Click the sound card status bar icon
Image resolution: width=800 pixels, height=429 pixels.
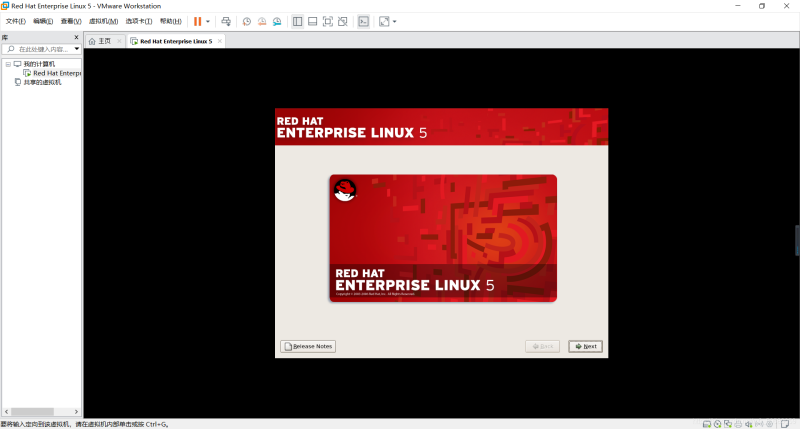point(748,424)
